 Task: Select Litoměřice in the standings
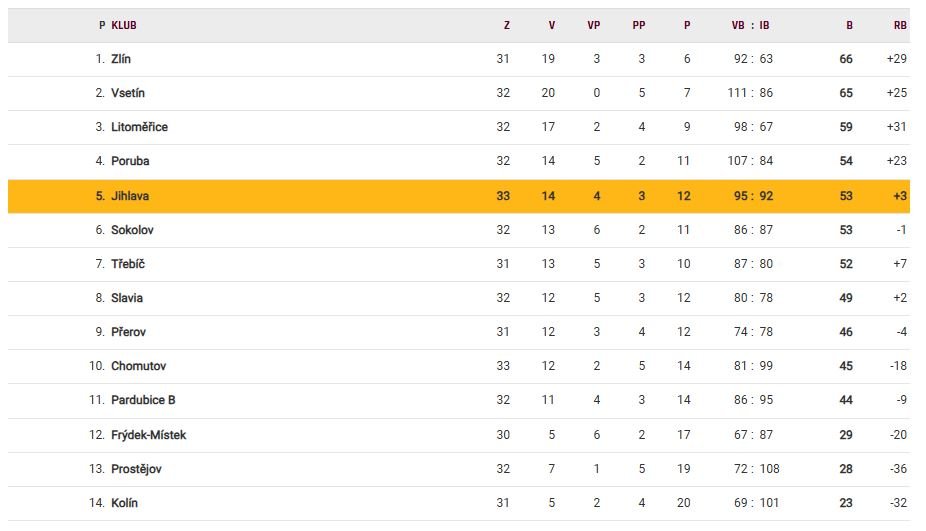(139, 127)
